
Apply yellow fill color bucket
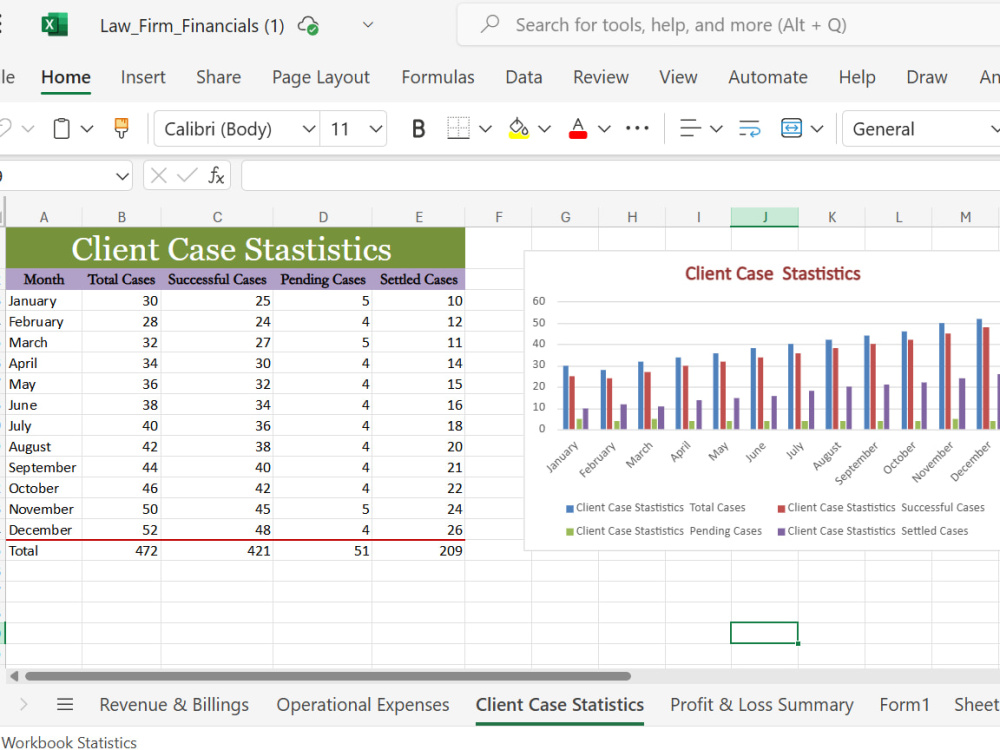518,129
